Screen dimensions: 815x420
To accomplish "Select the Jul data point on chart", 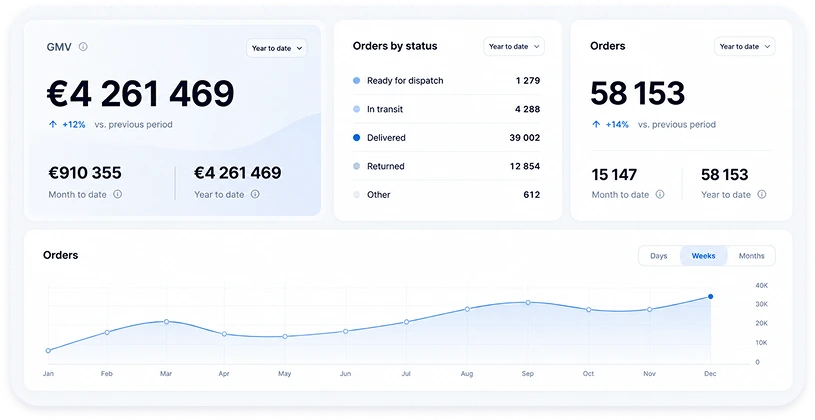I will [x=406, y=322].
